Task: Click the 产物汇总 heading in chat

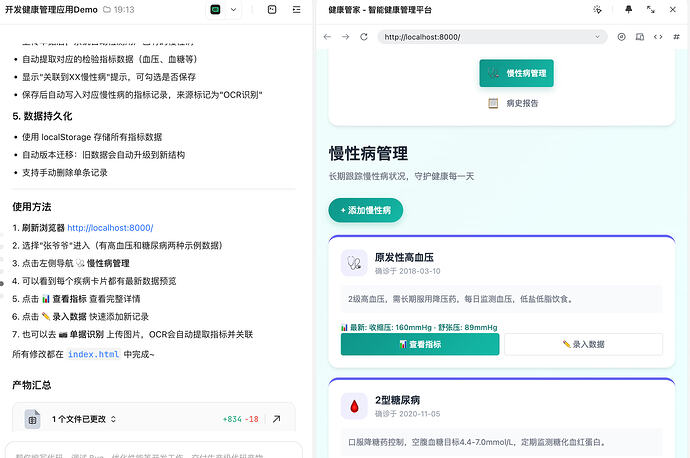Action: pyautogui.click(x=32, y=385)
